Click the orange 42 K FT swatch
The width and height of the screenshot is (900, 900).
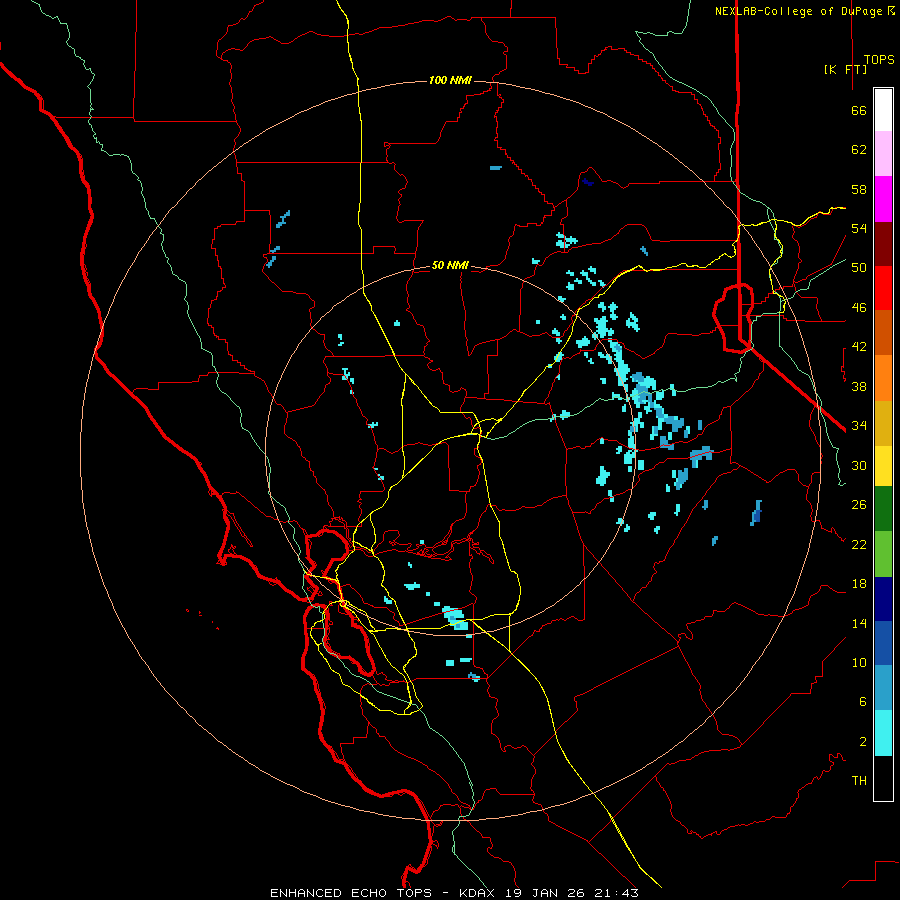click(x=883, y=378)
